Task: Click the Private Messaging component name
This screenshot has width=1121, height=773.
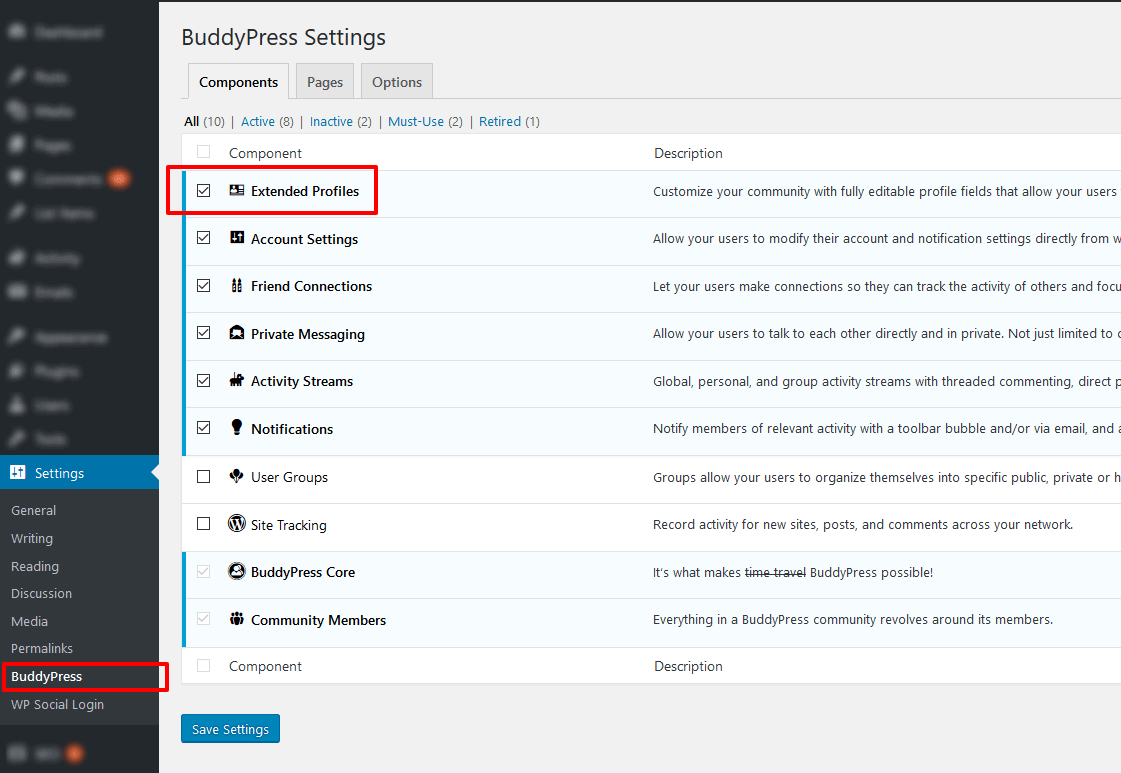Action: [x=308, y=334]
